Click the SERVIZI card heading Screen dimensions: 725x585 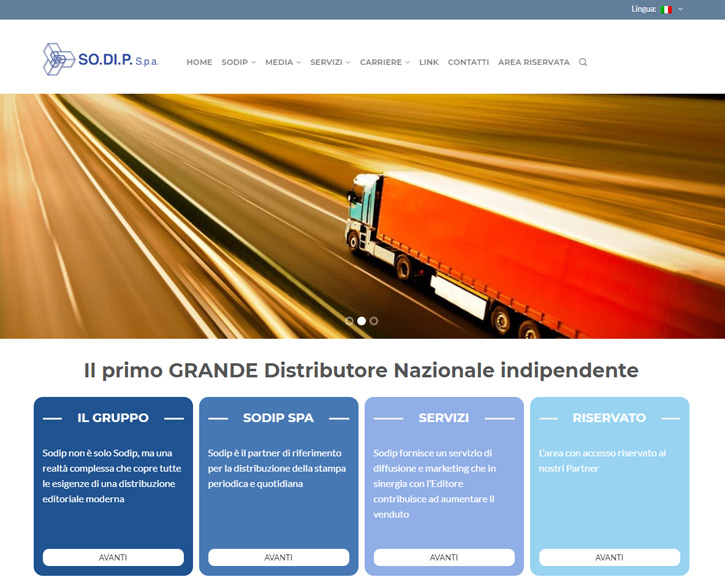pyautogui.click(x=444, y=418)
